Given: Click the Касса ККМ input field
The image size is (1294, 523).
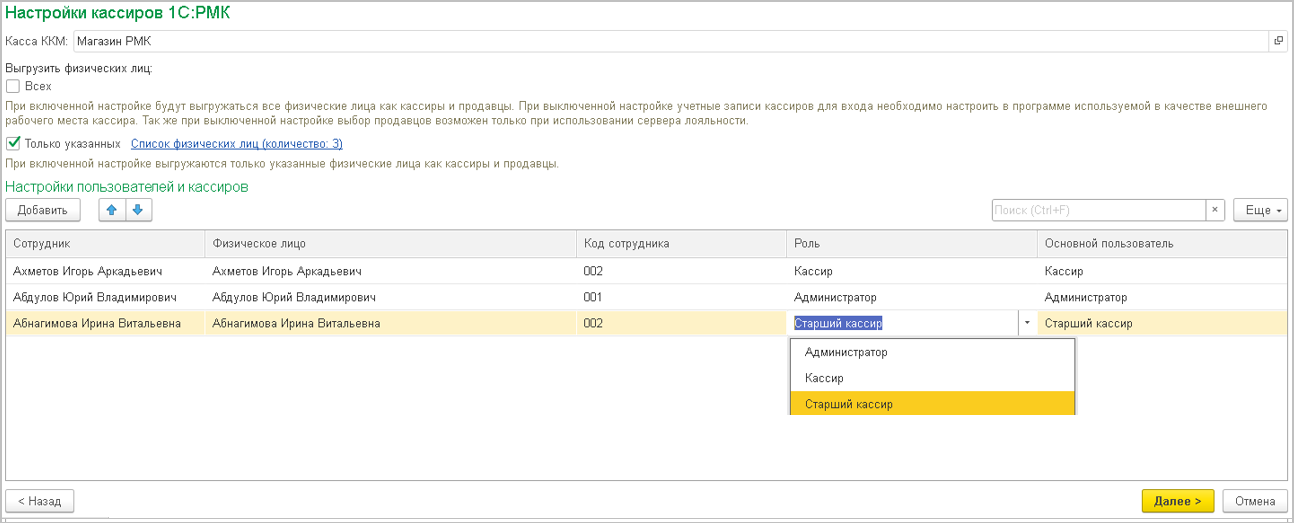Looking at the screenshot, I should pyautogui.click(x=668, y=41).
